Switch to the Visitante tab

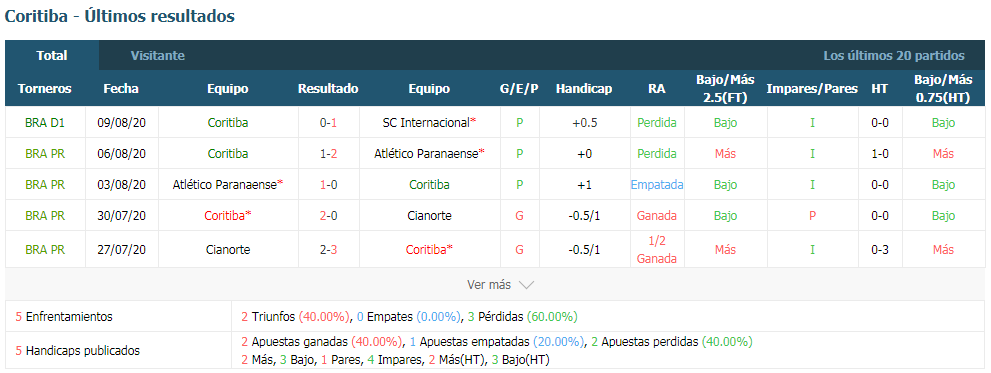[157, 56]
